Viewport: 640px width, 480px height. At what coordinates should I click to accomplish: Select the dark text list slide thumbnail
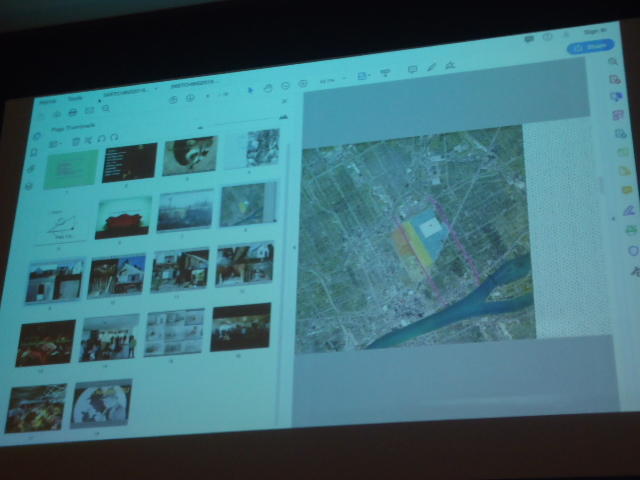tap(129, 162)
